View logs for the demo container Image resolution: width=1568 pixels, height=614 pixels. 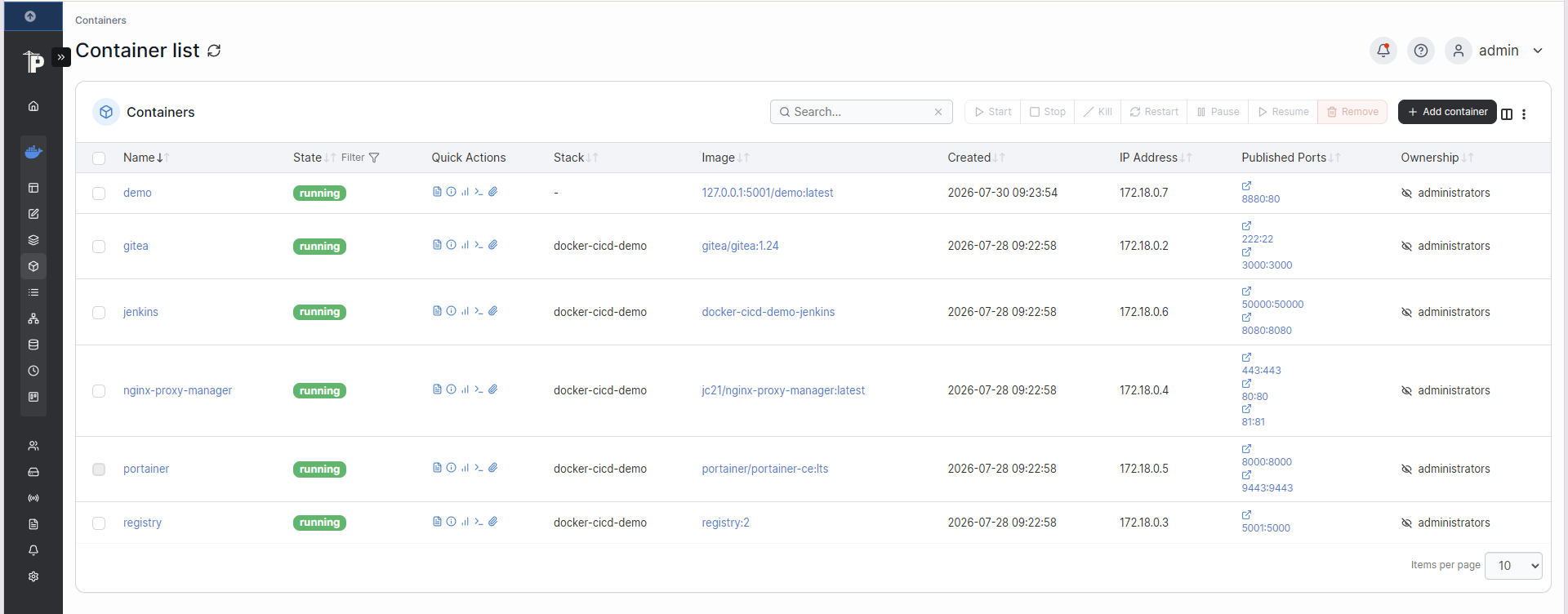(437, 192)
